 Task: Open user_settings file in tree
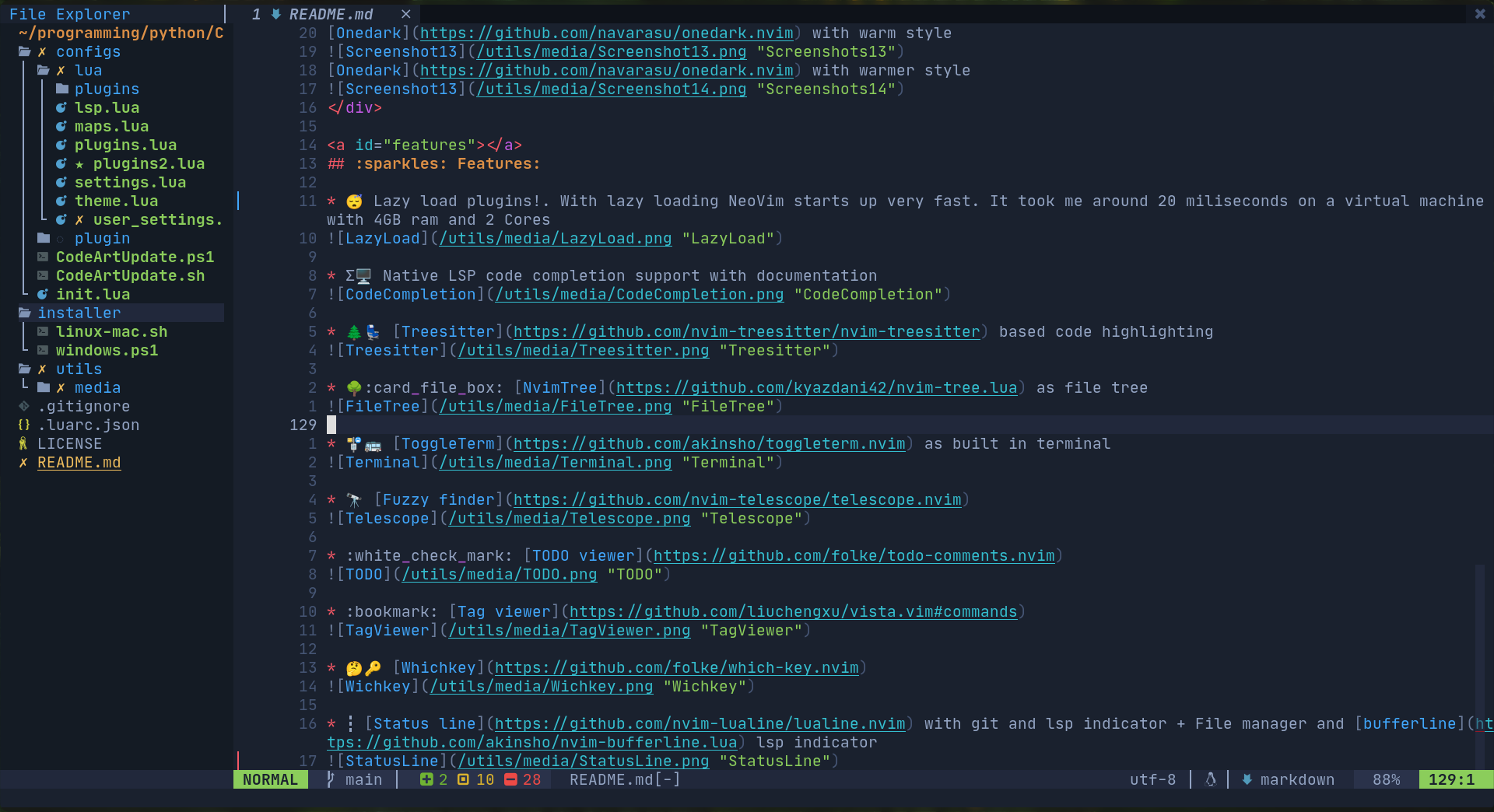point(158,220)
